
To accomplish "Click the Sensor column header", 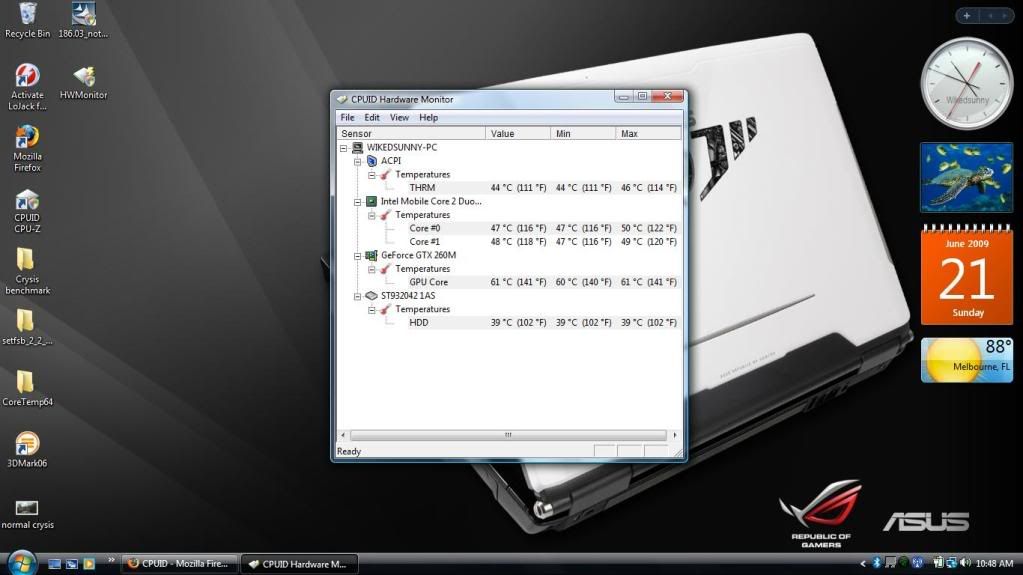I will point(411,133).
